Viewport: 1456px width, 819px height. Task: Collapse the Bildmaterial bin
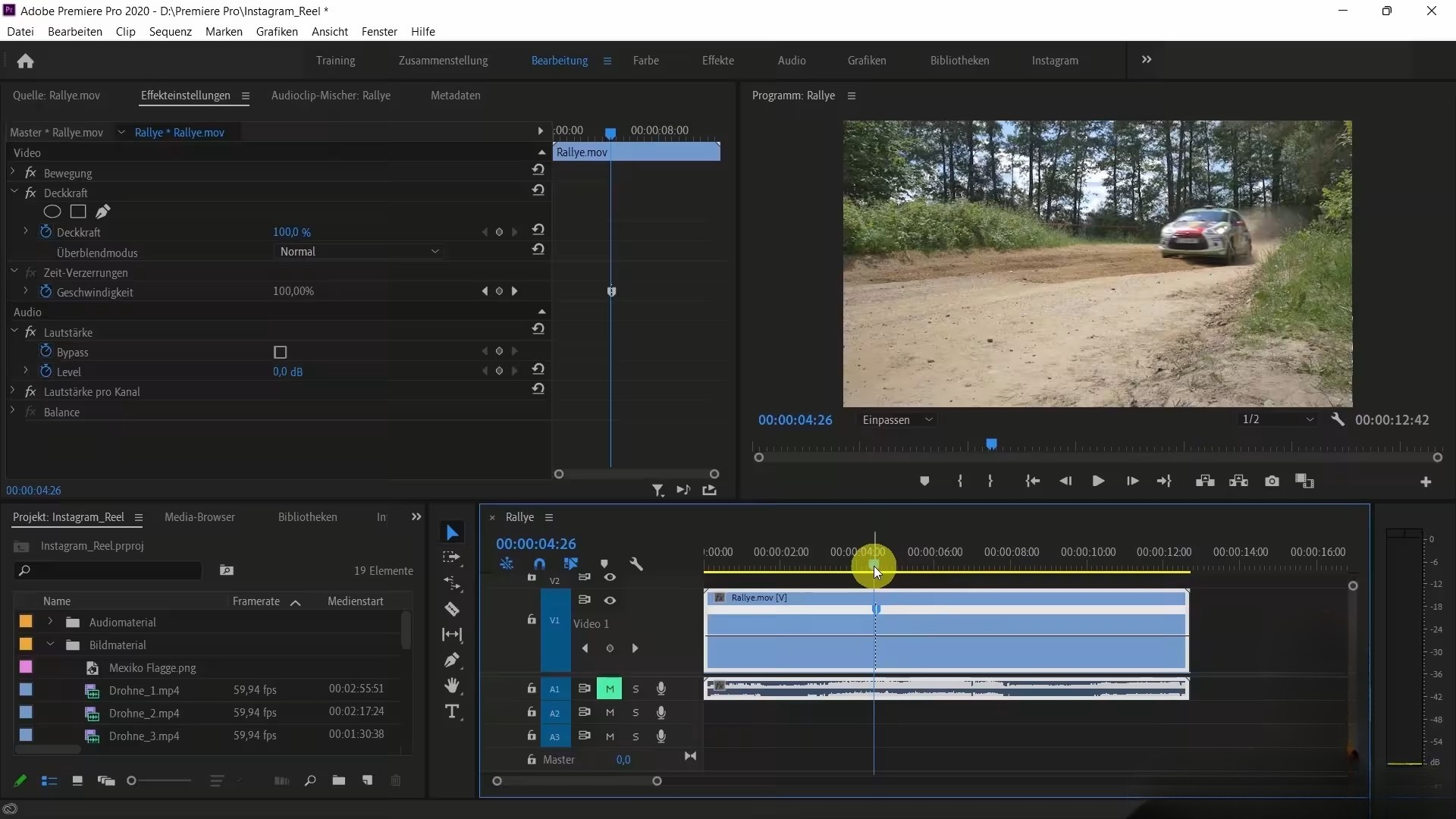click(x=50, y=645)
